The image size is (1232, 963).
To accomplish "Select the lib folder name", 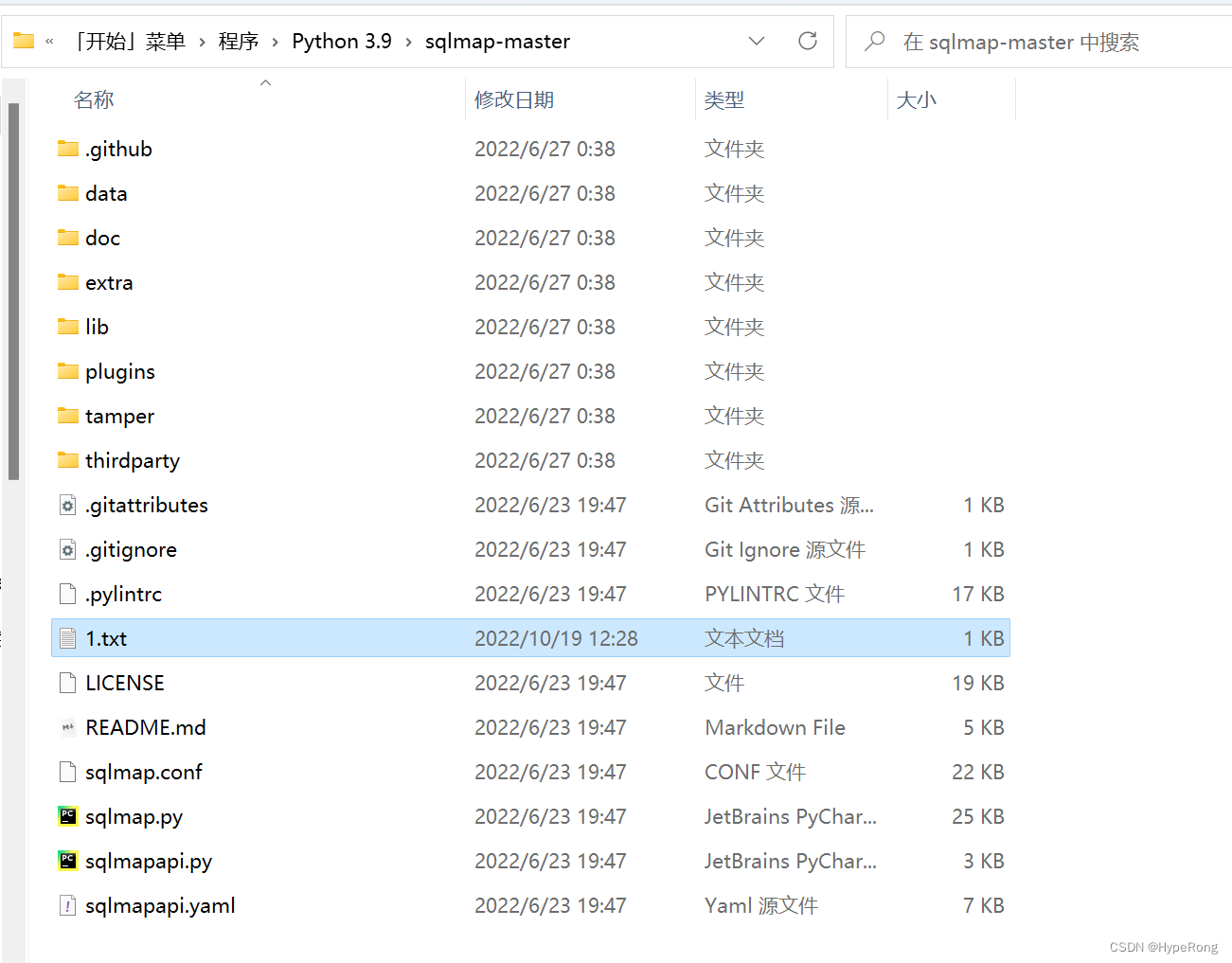I will pos(97,327).
